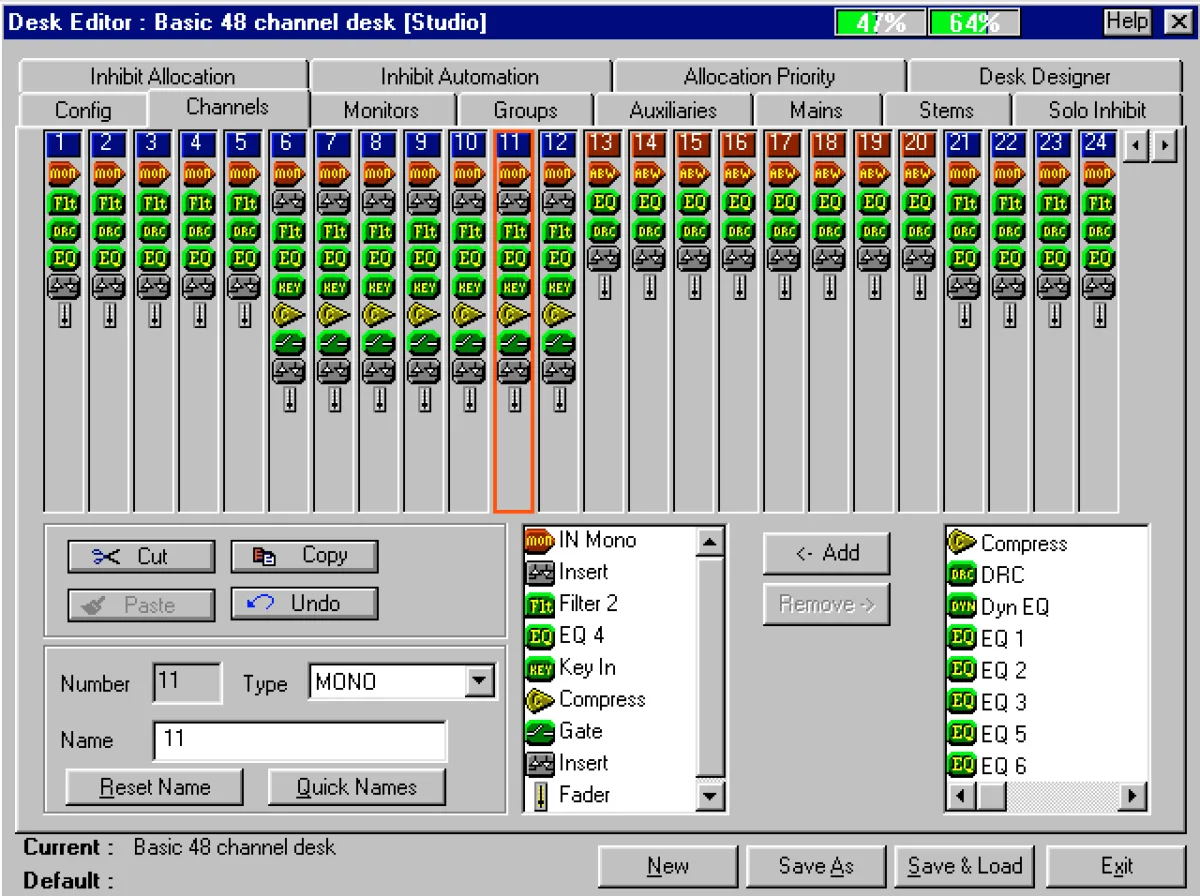The width and height of the screenshot is (1200, 896).
Task: Select the Gate icon in channel 11 strip
Action: click(514, 344)
